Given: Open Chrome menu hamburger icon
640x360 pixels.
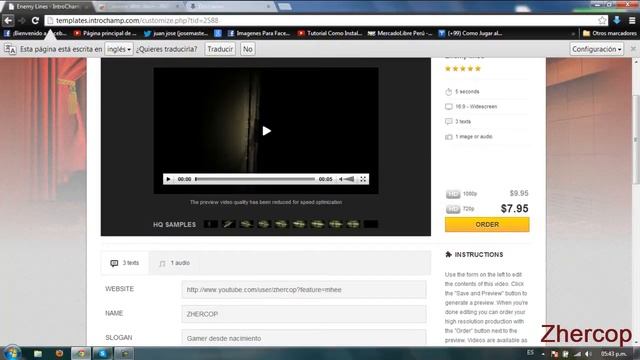Looking at the screenshot, I should point(632,20).
